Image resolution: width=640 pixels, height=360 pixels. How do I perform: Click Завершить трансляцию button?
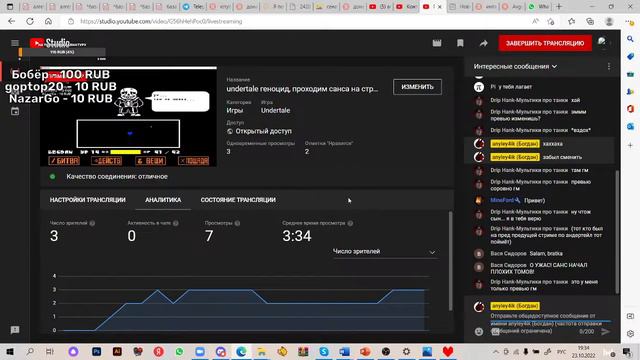click(545, 43)
